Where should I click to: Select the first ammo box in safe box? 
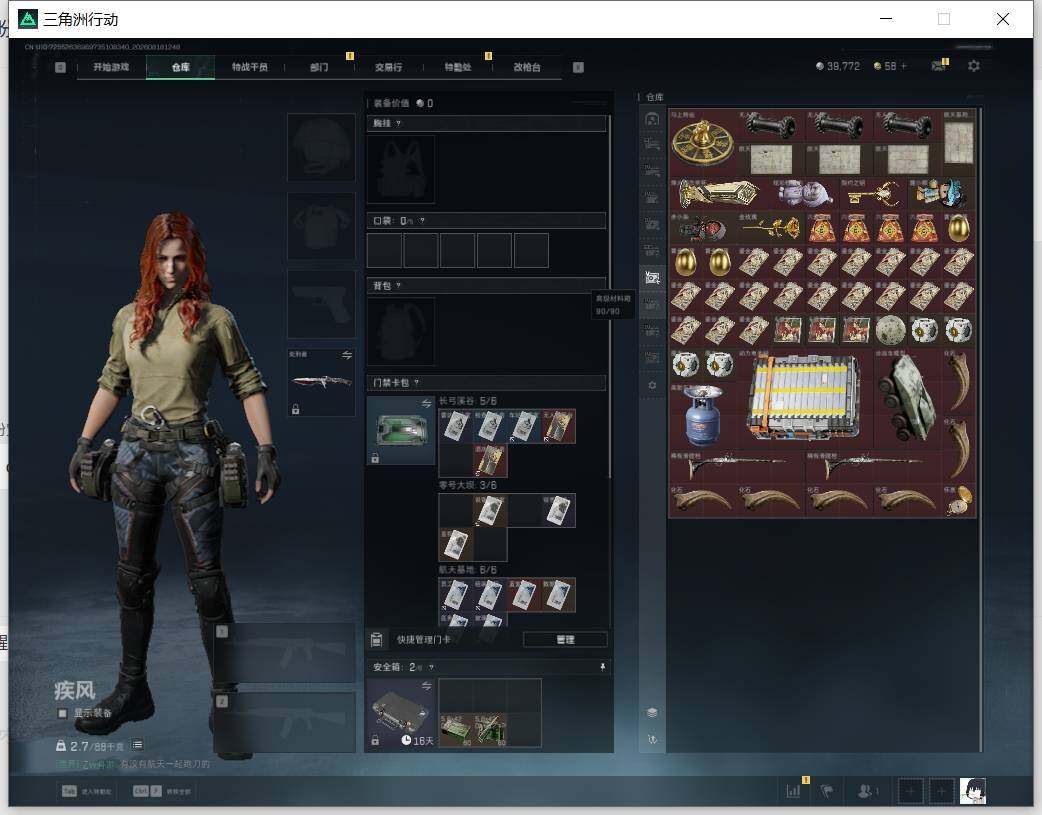coord(456,730)
